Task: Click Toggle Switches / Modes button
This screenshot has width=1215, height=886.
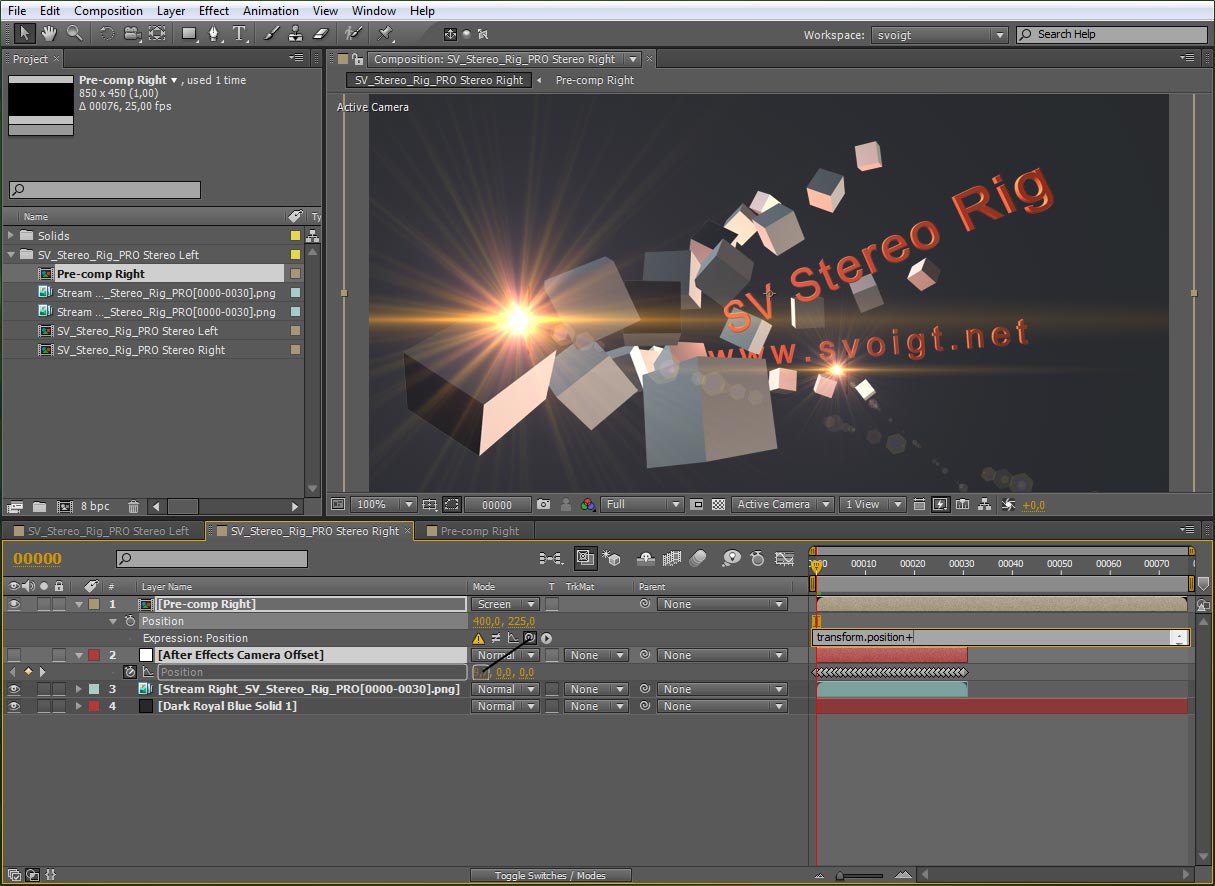Action: click(550, 875)
